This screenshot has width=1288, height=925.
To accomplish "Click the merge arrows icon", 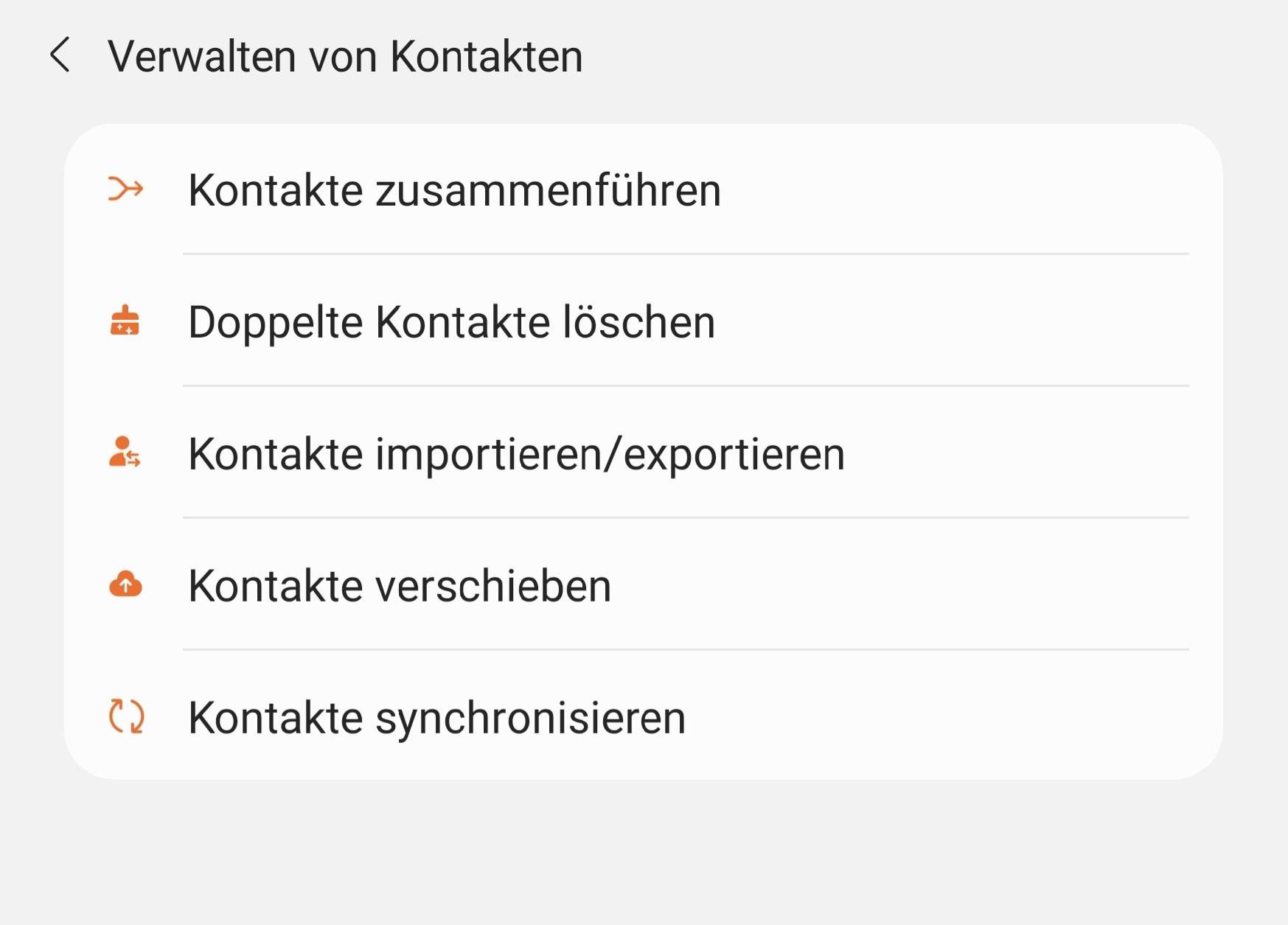I will point(125,189).
